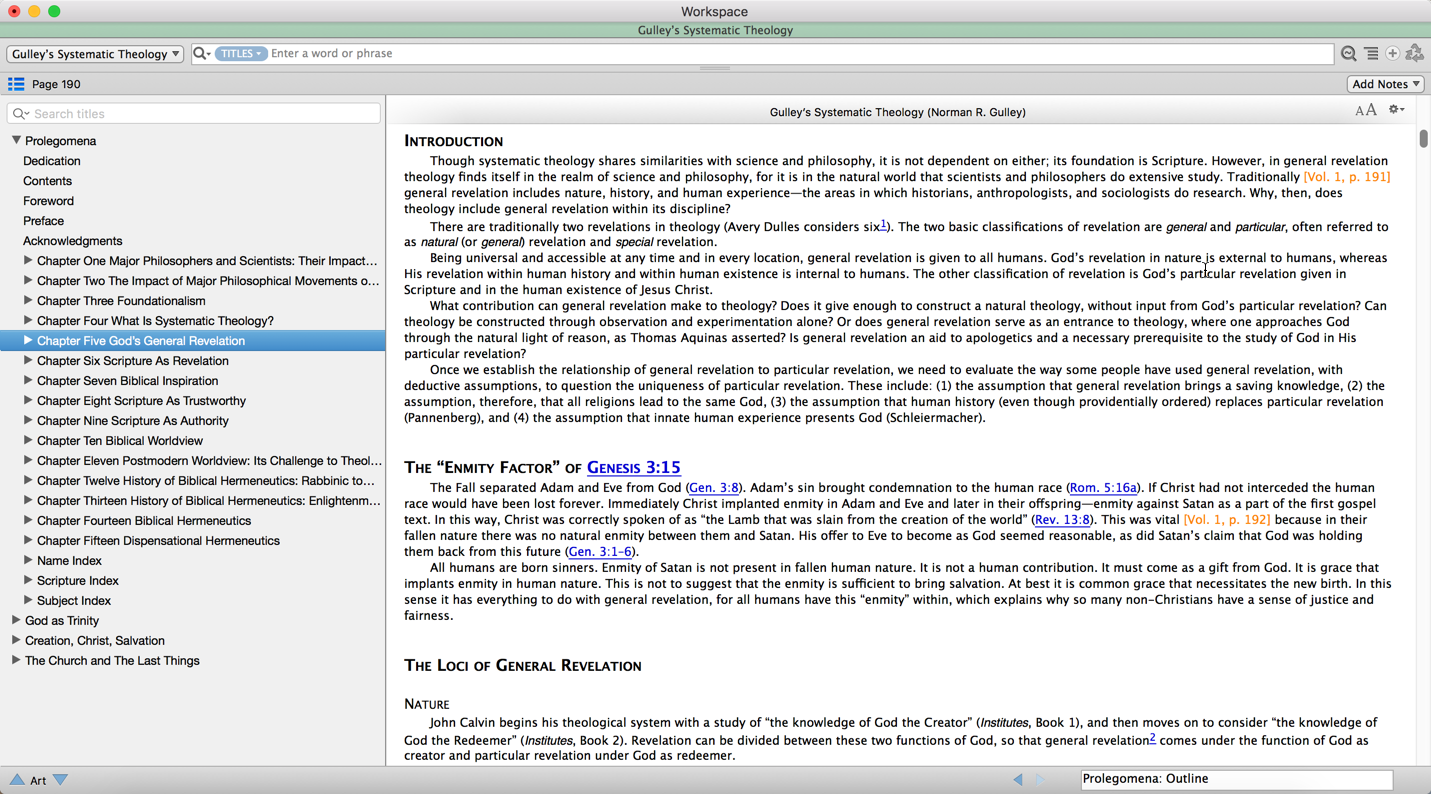Open the Add Notes dropdown

[1385, 84]
